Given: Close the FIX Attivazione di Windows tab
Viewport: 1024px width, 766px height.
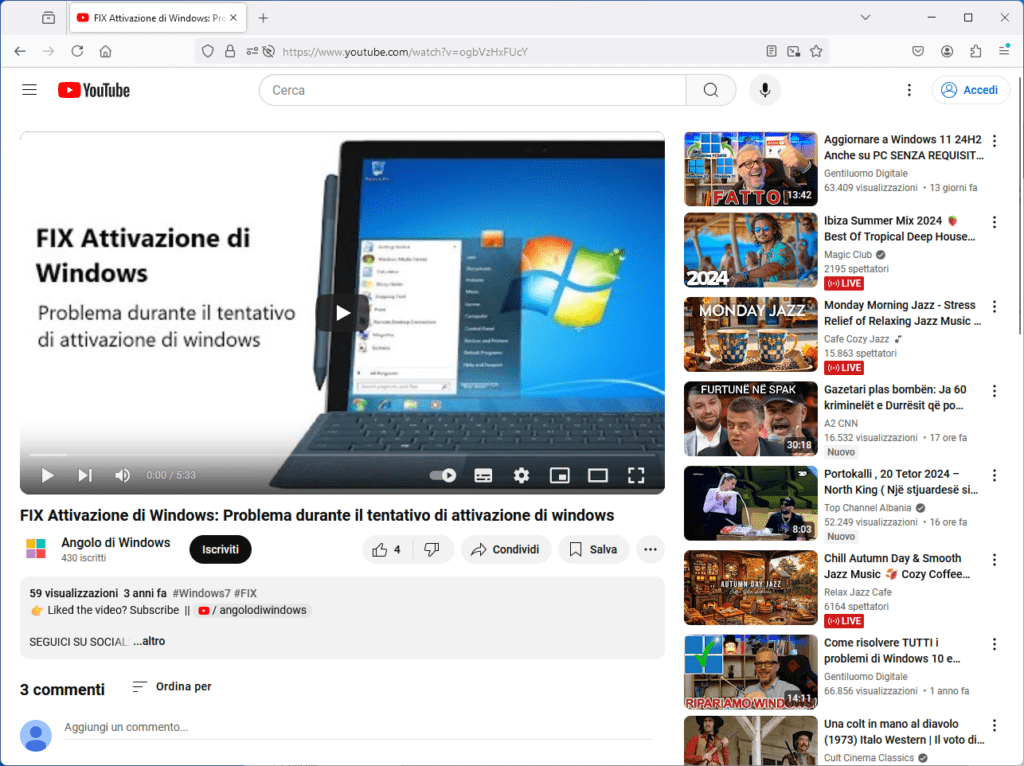Looking at the screenshot, I should tap(233, 18).
